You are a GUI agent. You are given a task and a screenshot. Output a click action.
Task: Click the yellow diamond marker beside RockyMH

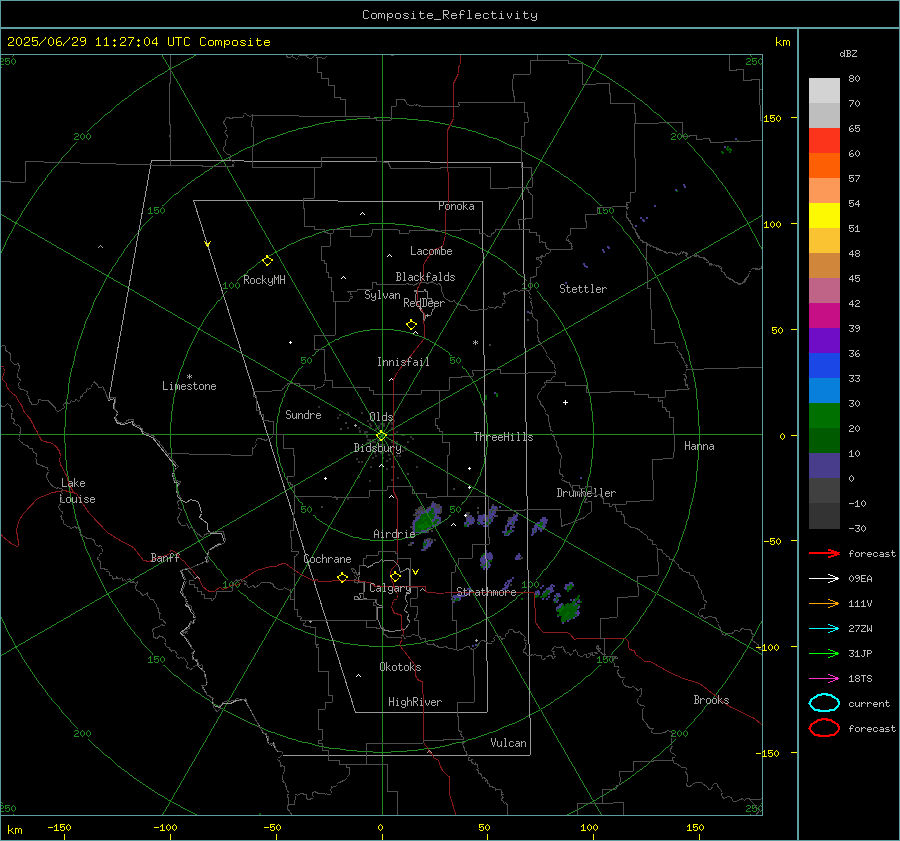pos(267,261)
